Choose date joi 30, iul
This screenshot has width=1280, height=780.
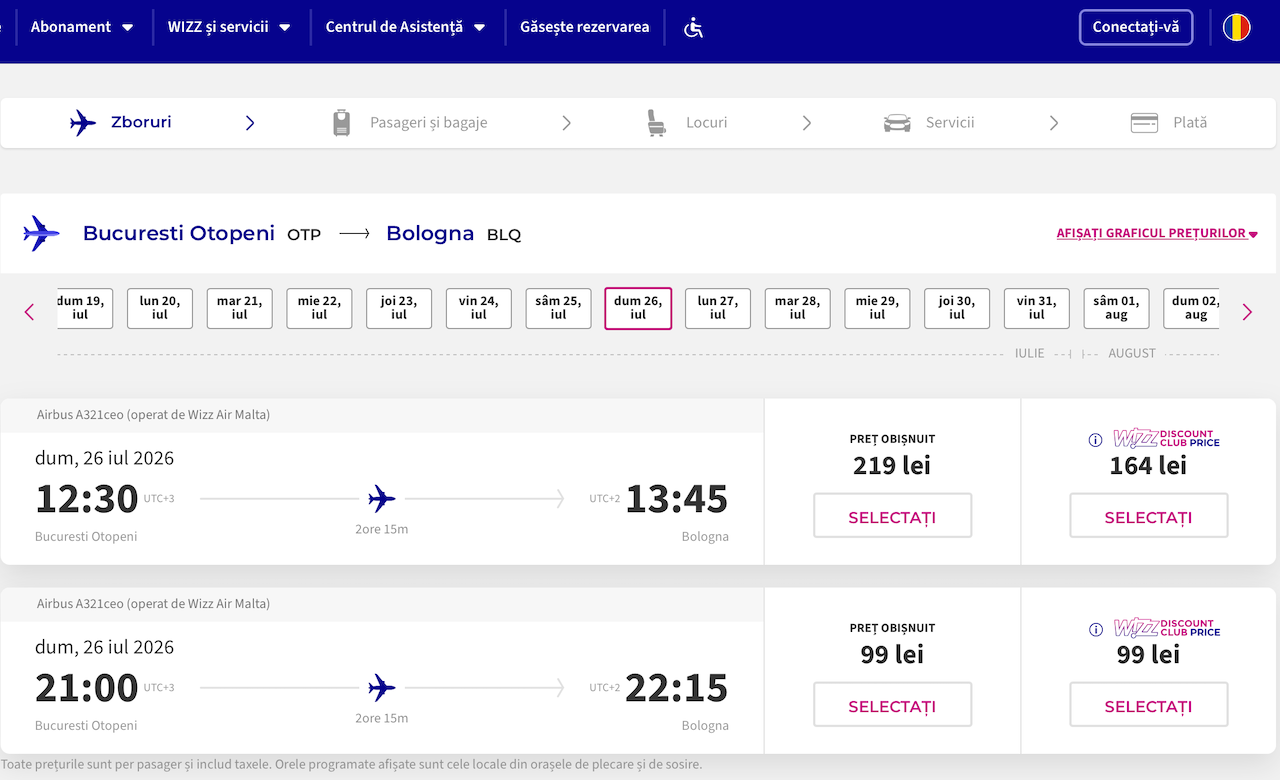(x=957, y=308)
